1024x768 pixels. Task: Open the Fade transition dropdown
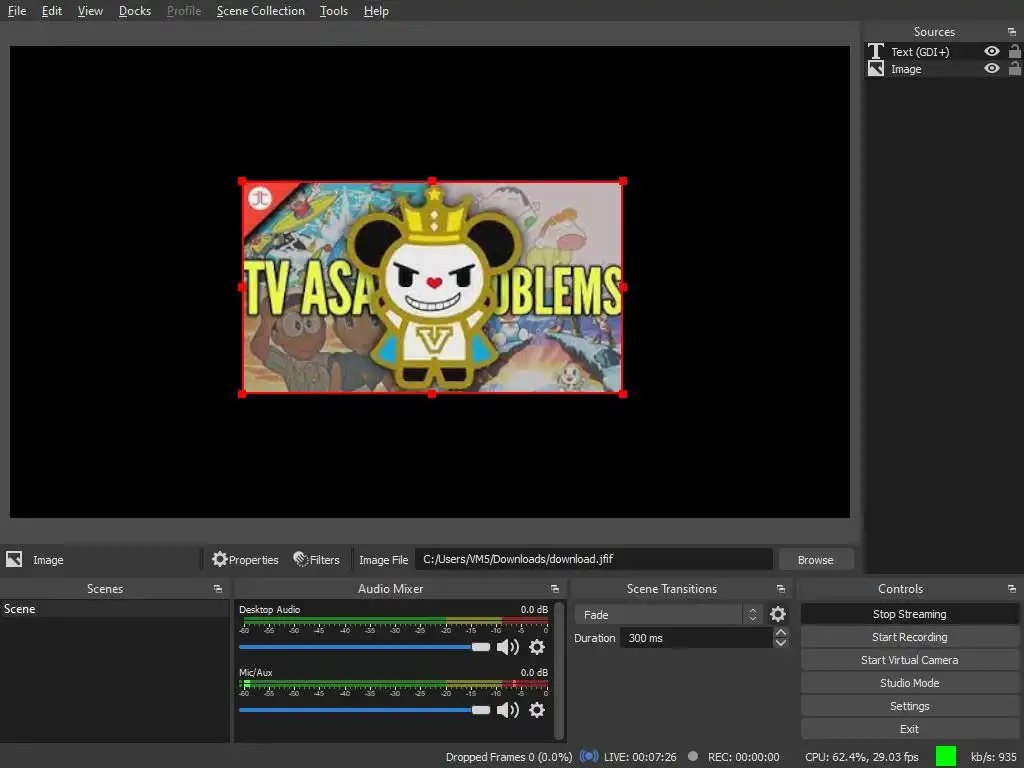(x=668, y=615)
